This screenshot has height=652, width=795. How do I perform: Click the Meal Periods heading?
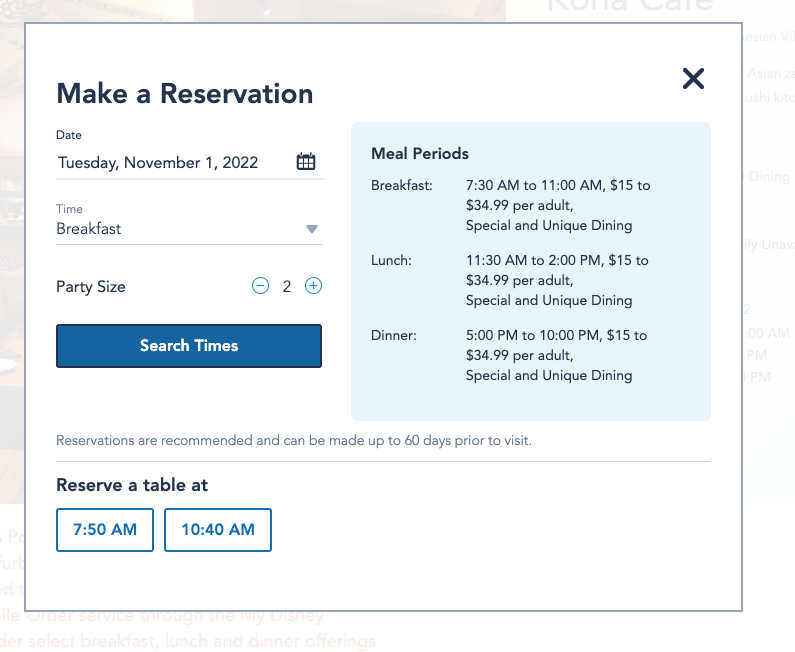click(420, 154)
